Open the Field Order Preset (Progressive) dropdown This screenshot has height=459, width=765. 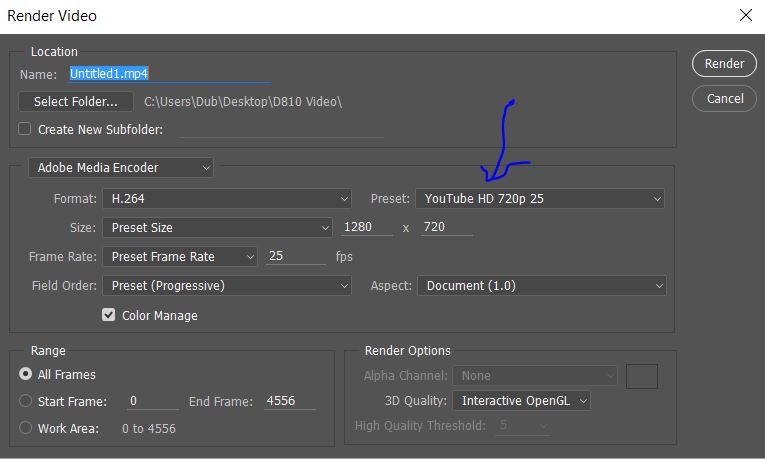point(227,285)
